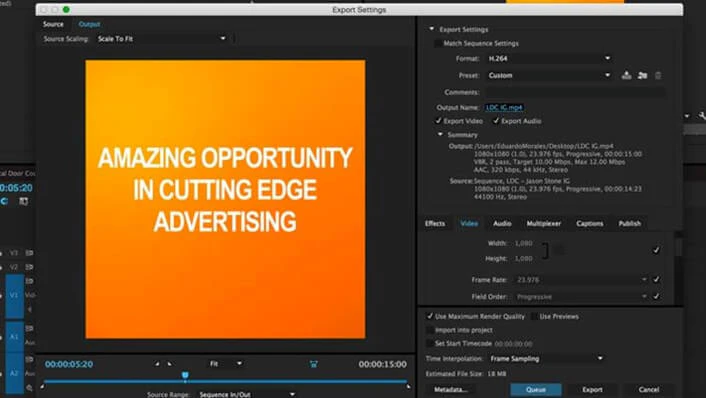This screenshot has width=706, height=398.
Task: Click the LDC IG.mp4 output name link
Action: click(504, 107)
